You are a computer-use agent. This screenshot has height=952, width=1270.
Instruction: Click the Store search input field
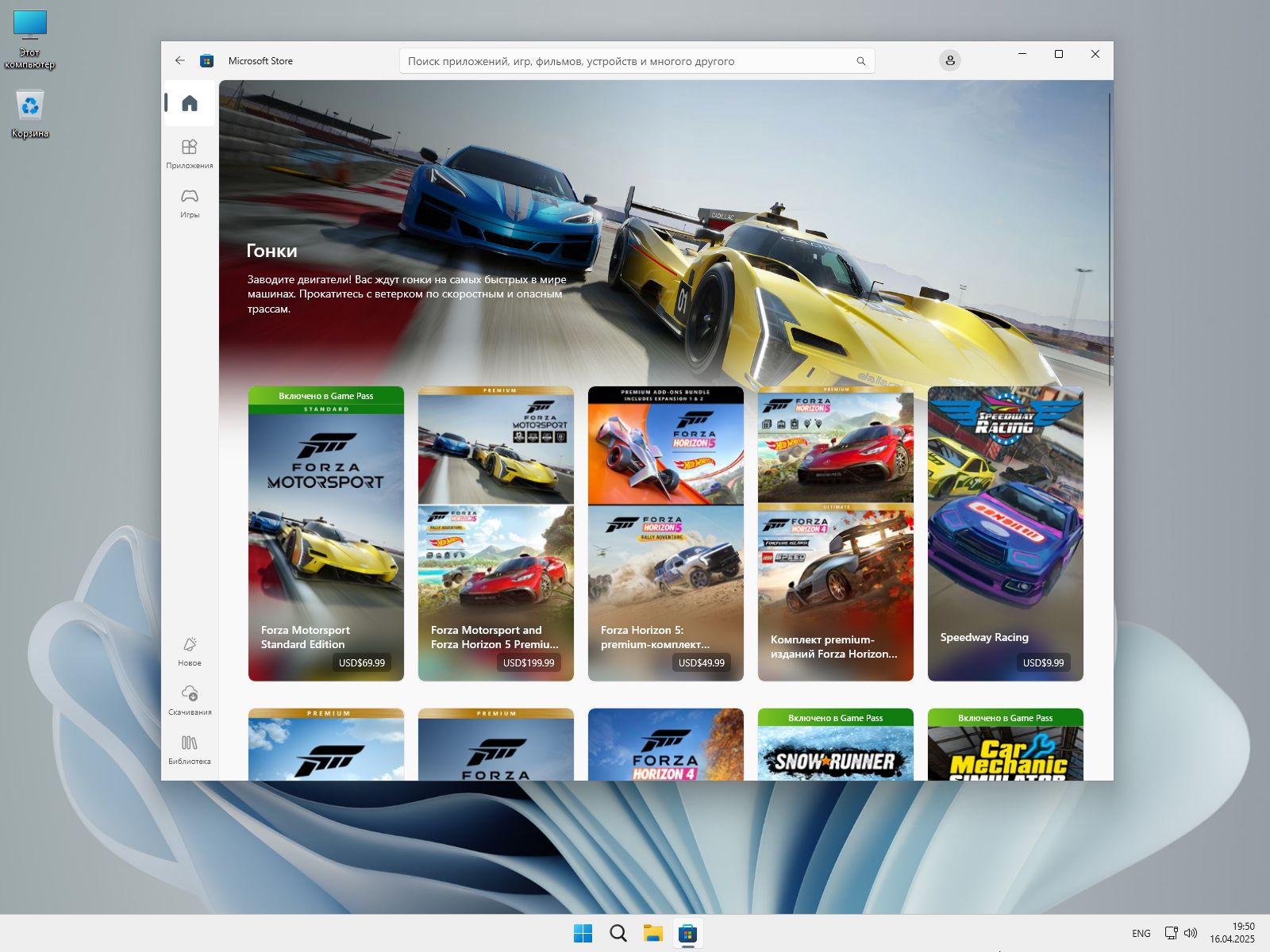pyautogui.click(x=637, y=61)
